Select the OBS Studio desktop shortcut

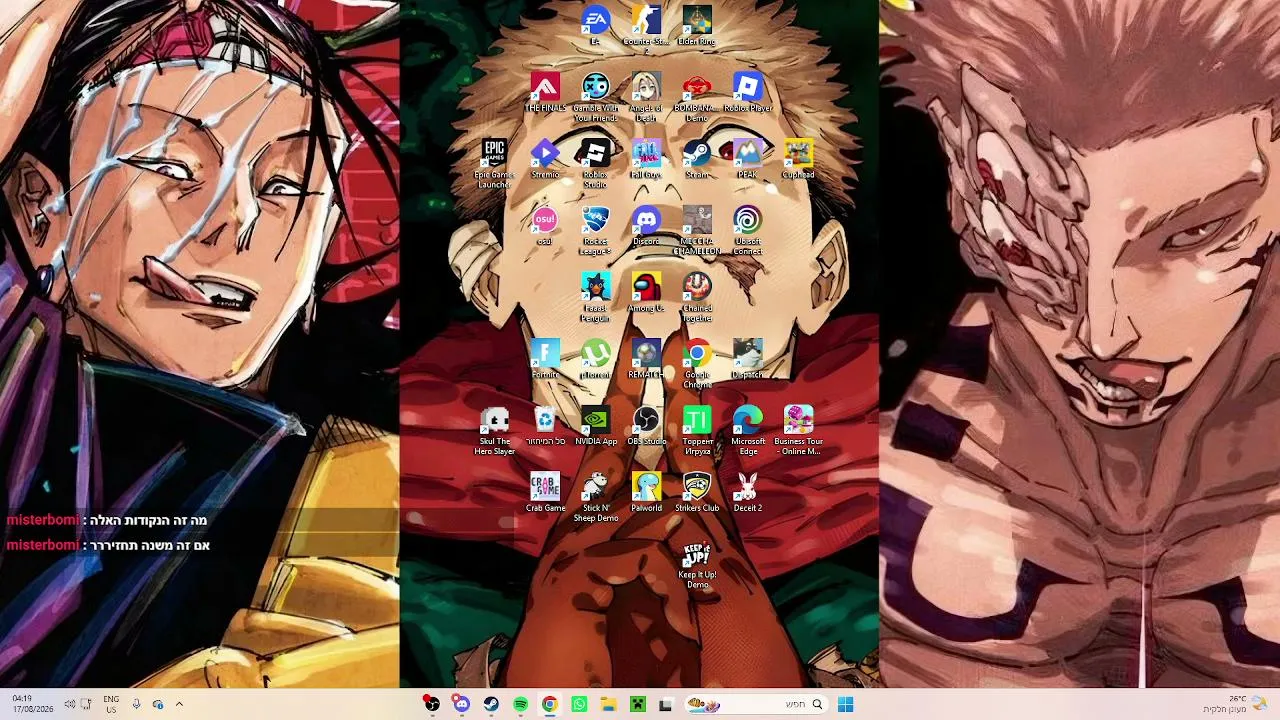[x=646, y=426]
